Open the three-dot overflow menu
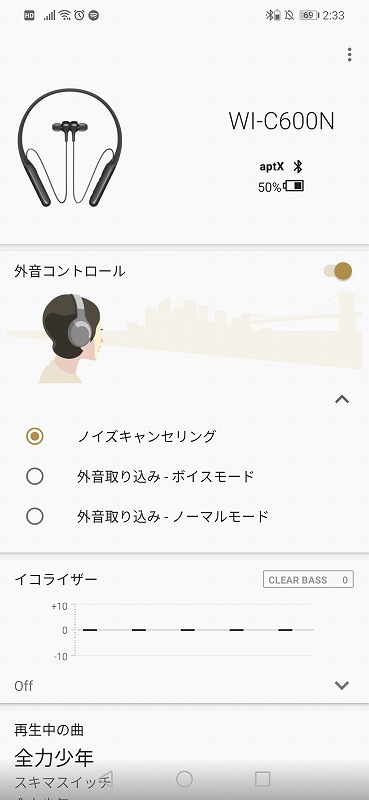 tap(350, 55)
